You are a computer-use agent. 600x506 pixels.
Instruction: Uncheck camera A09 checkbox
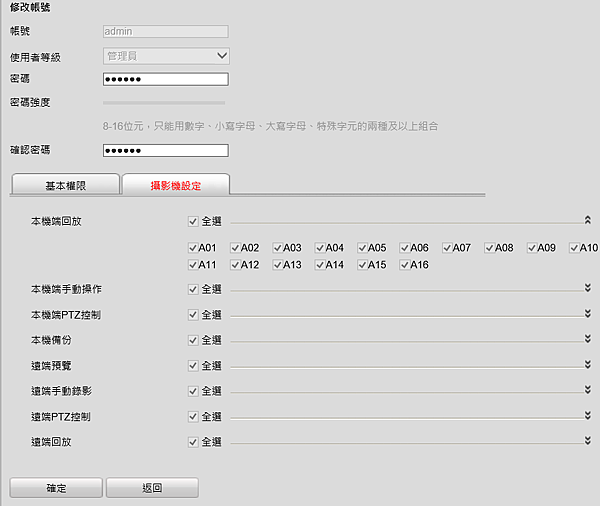[532, 248]
